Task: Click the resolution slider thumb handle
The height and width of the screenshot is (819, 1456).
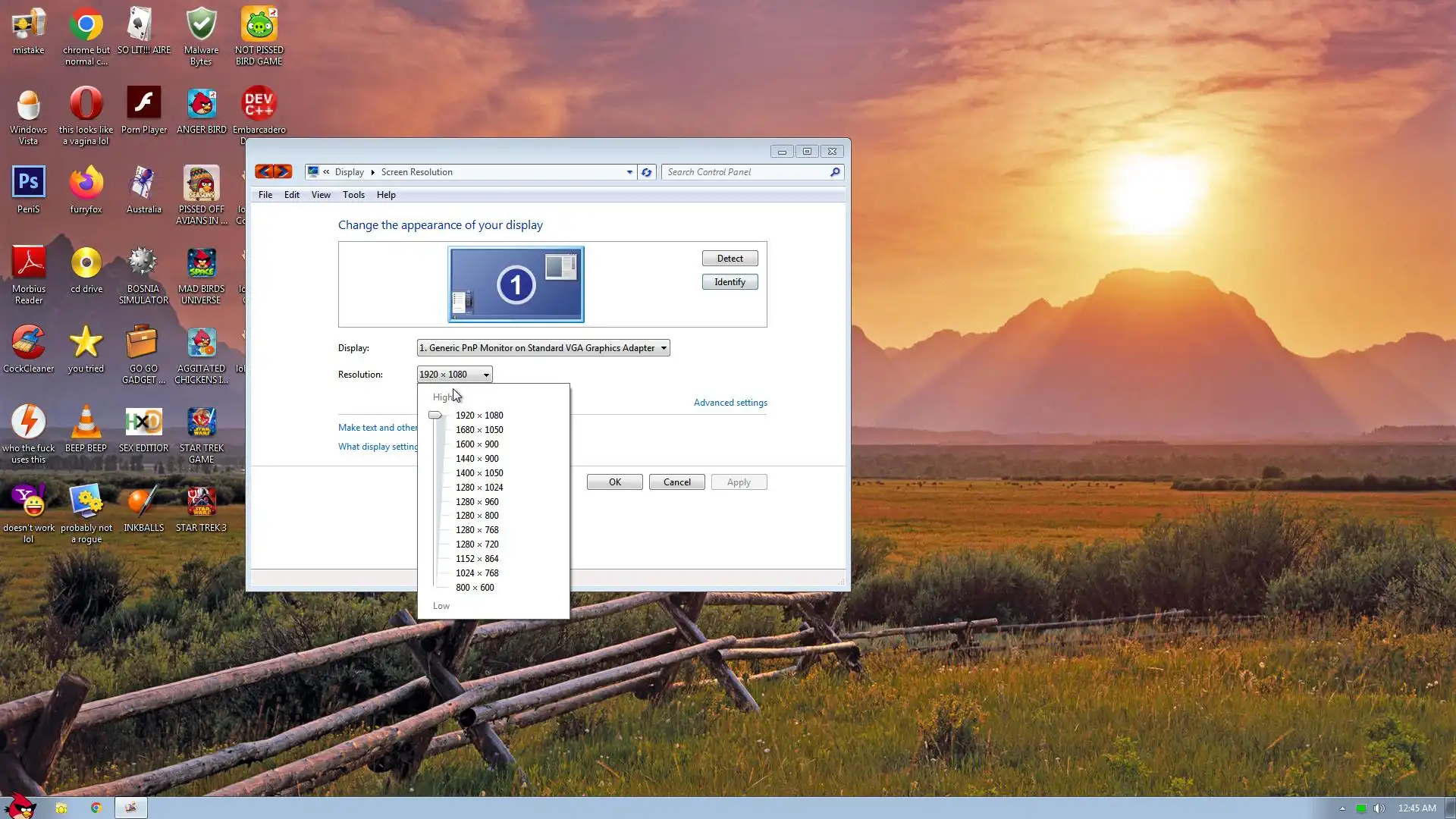Action: [x=435, y=416]
